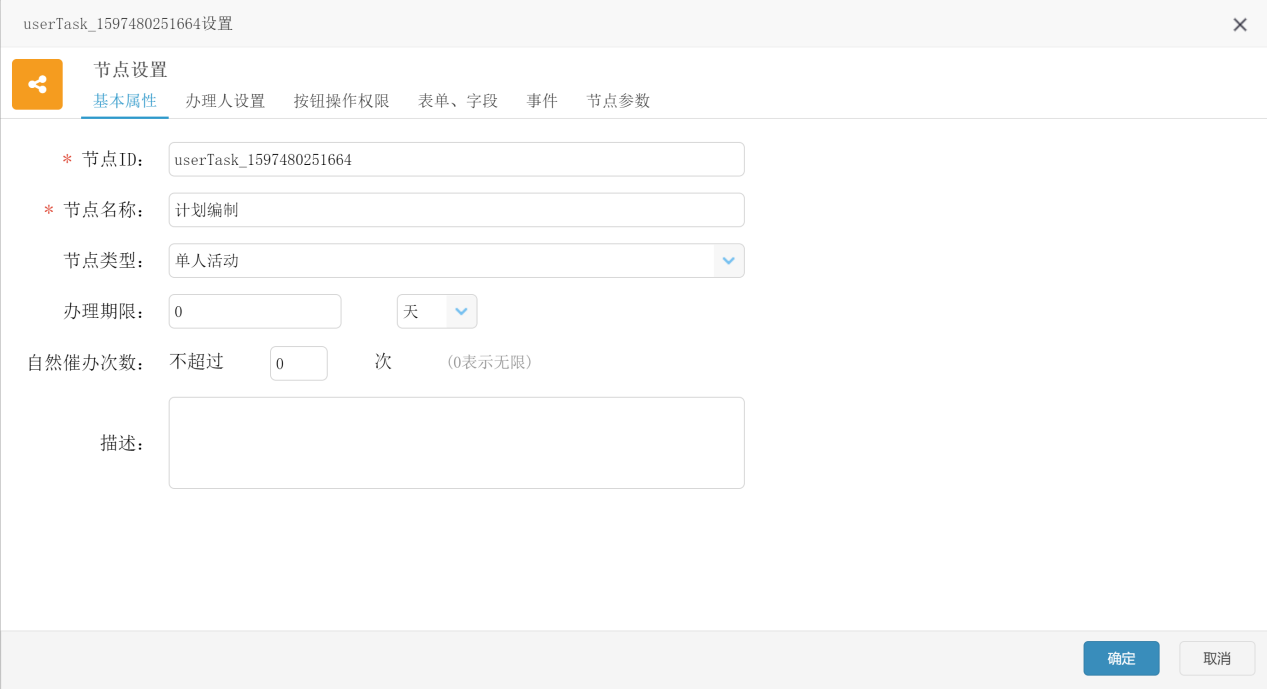Focus the 节点名称 field containing 计划编制
This screenshot has width=1267, height=689.
coord(456,210)
